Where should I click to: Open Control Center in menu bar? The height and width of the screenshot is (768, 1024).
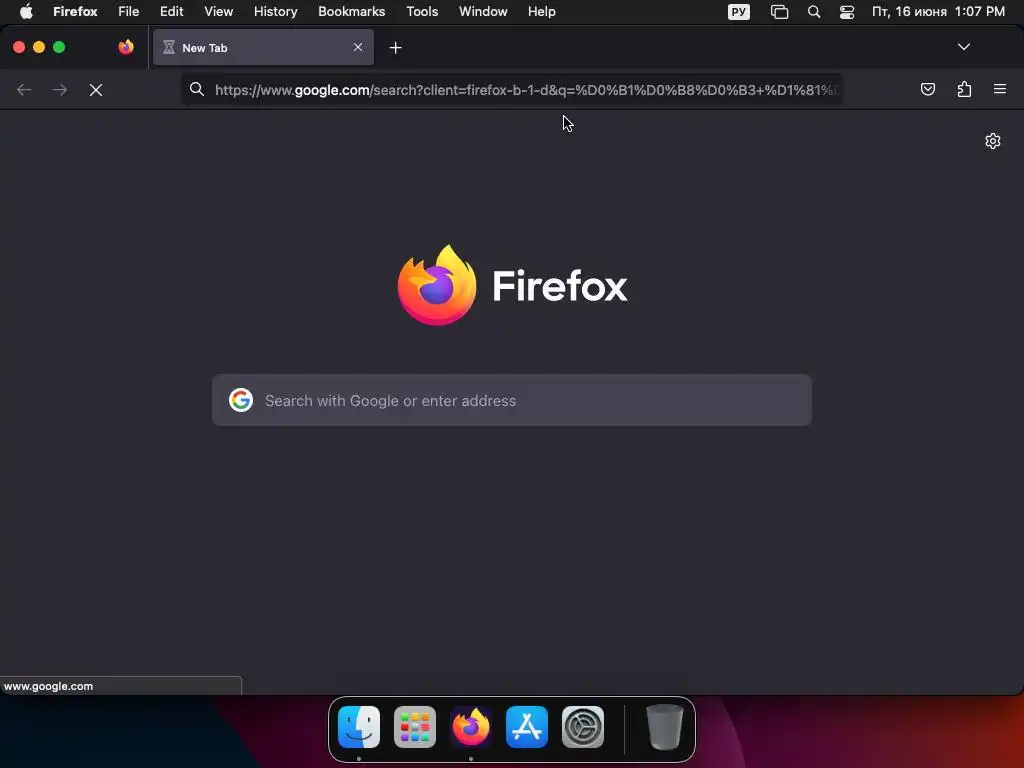[847, 12]
